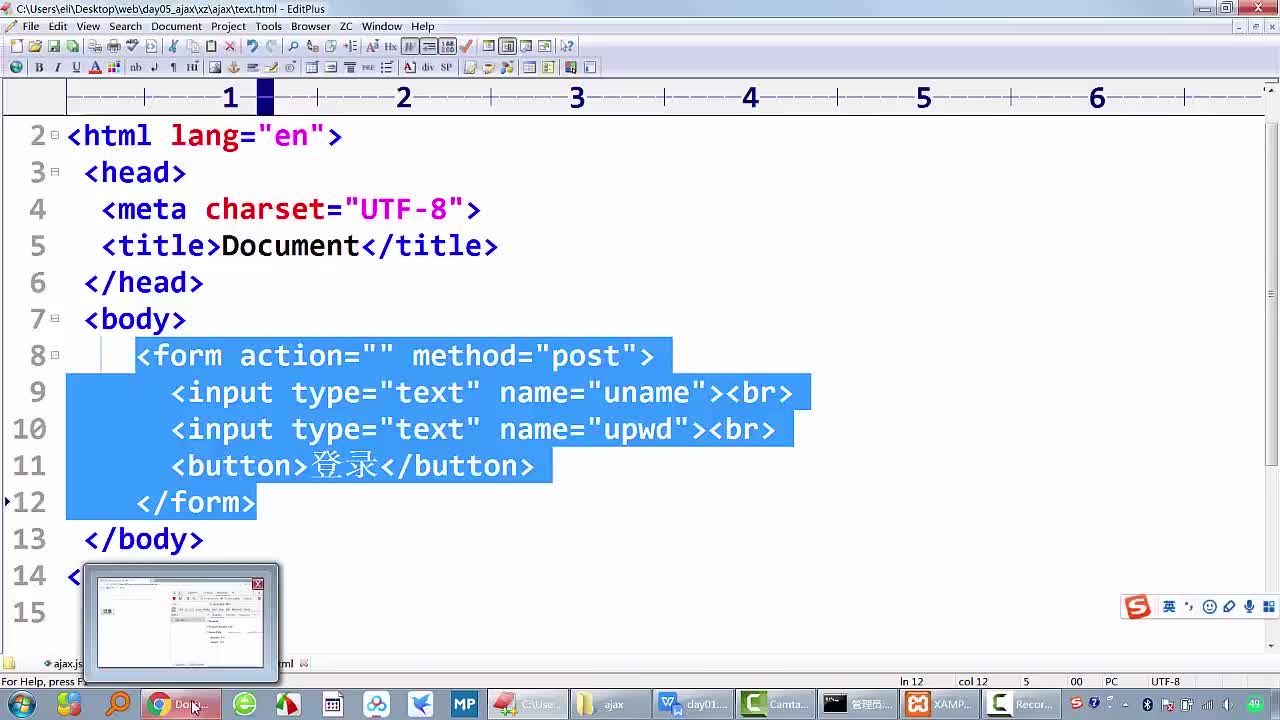Click the Open file folder icon
This screenshot has width=1280, height=720.
pos(35,46)
